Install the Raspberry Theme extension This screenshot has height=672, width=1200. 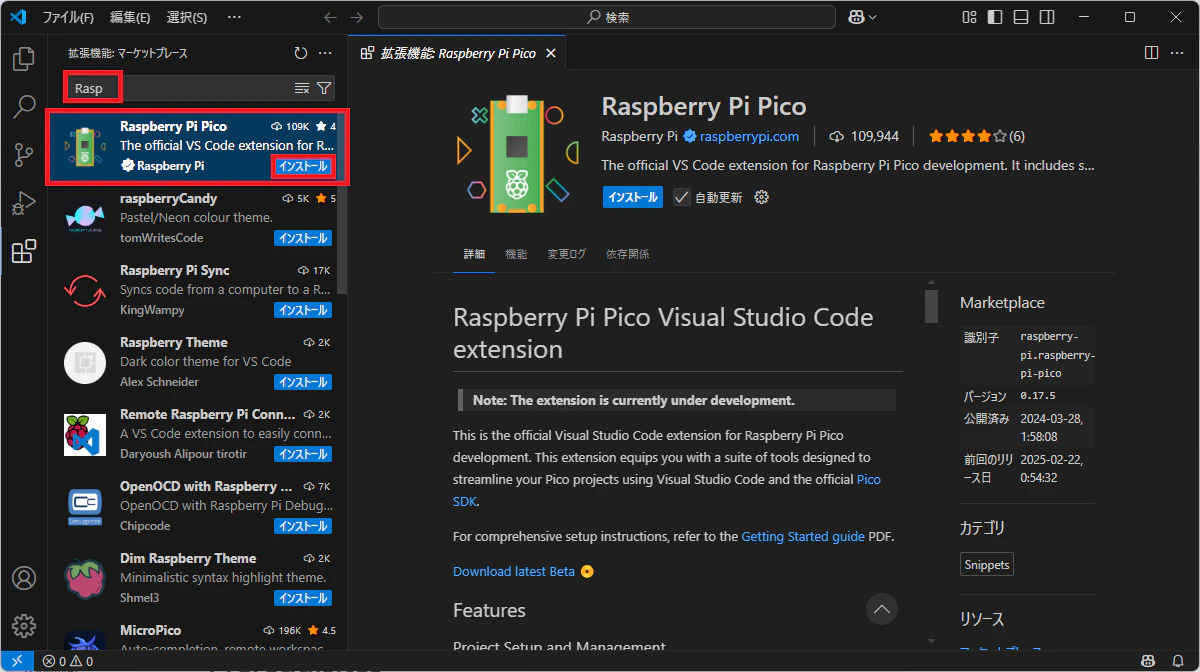coord(302,382)
